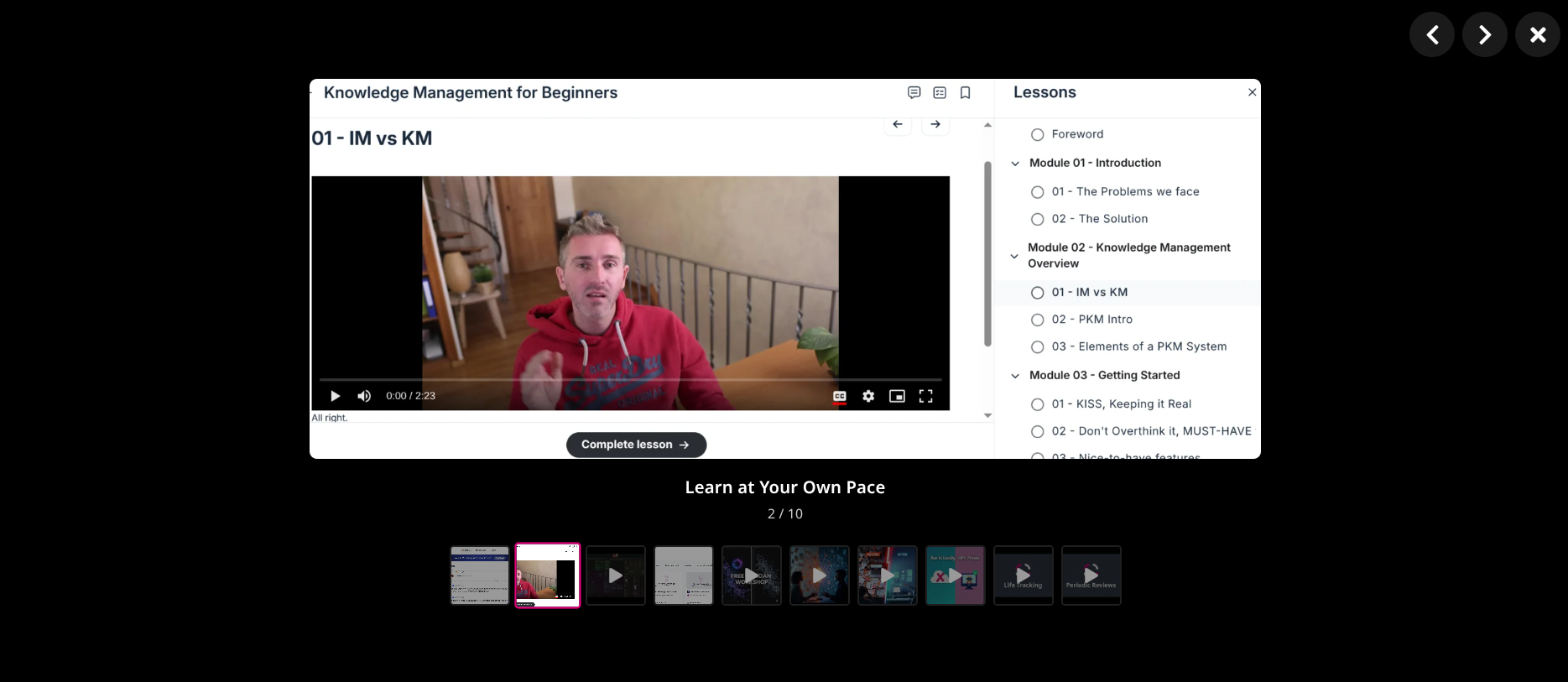
Task: Select the Life Tracking video thumbnail
Action: click(1023, 575)
